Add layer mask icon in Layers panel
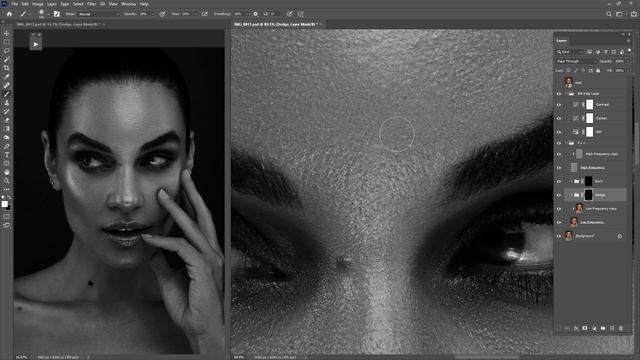The width and height of the screenshot is (640, 360). 584,328
